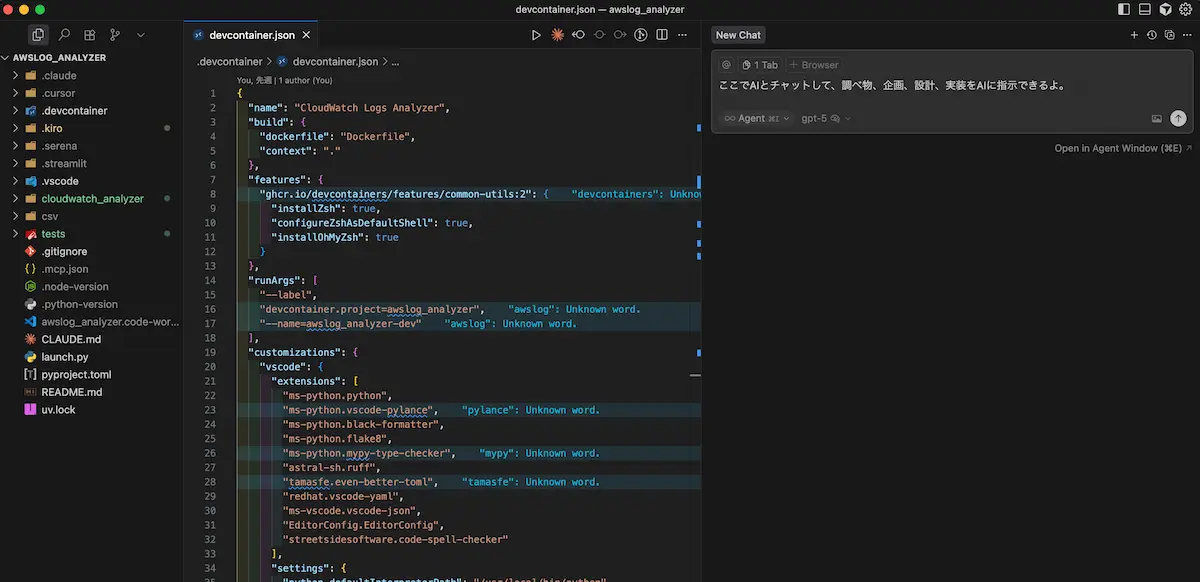Open chat history clock icon

tap(1152, 35)
